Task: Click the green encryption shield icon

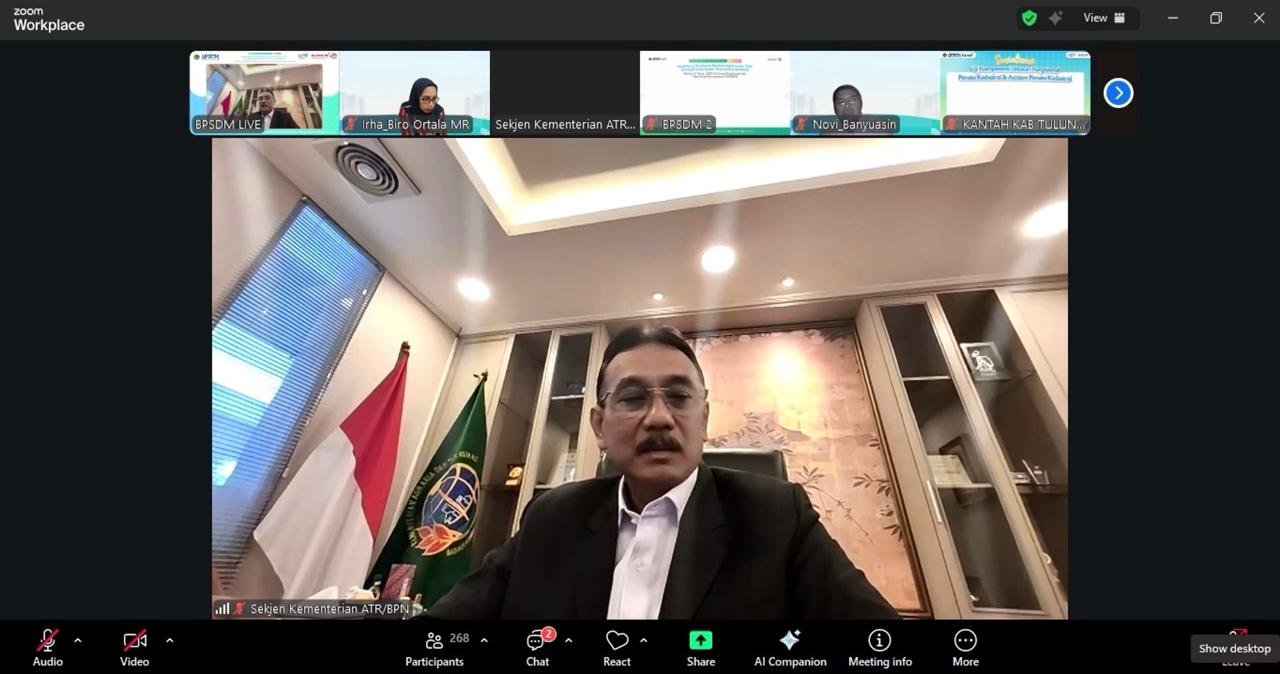Action: pyautogui.click(x=1029, y=18)
